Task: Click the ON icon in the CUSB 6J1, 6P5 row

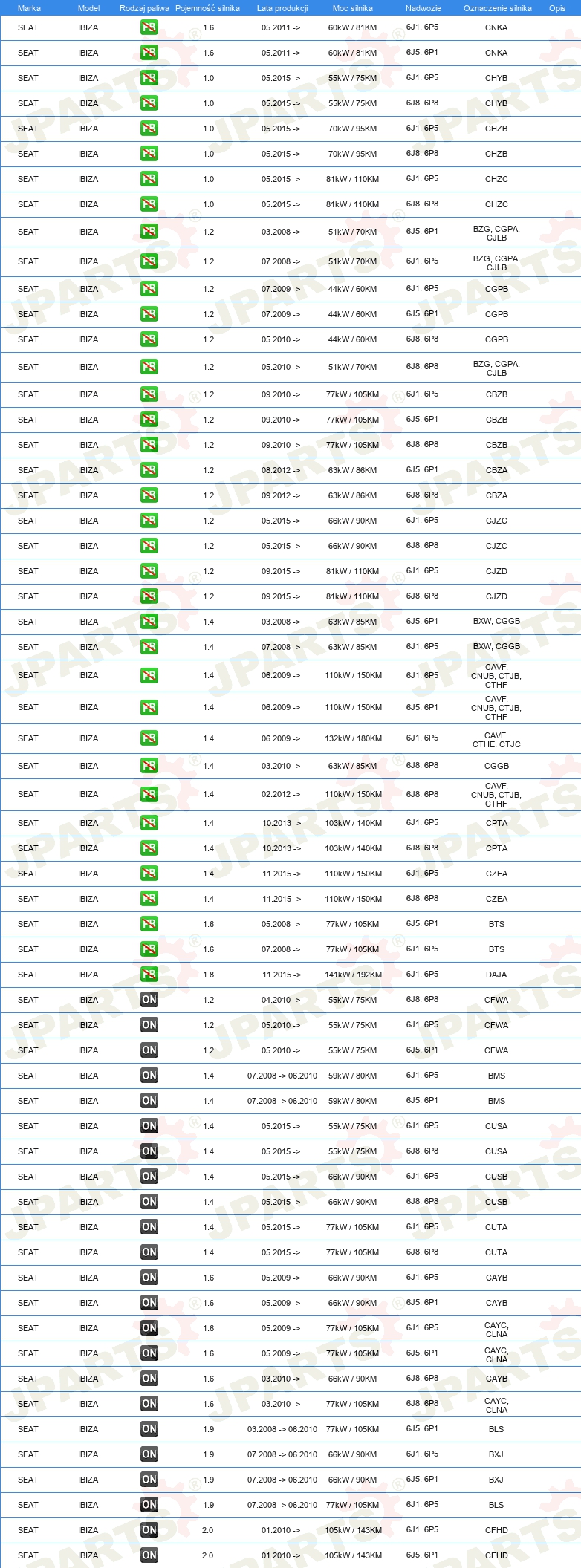Action: 149,1177
